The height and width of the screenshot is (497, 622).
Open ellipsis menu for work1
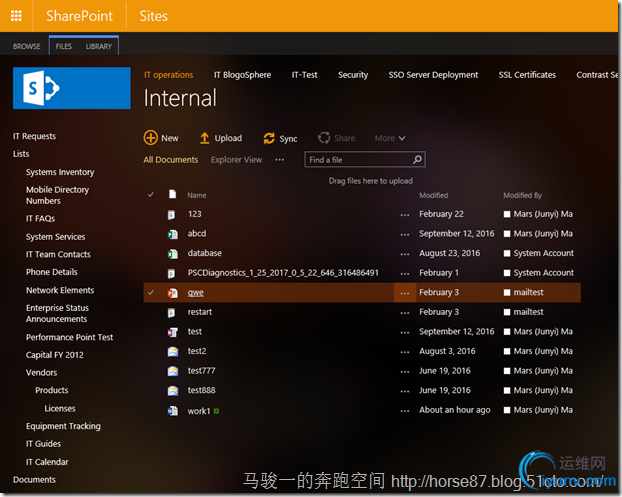(x=405, y=411)
